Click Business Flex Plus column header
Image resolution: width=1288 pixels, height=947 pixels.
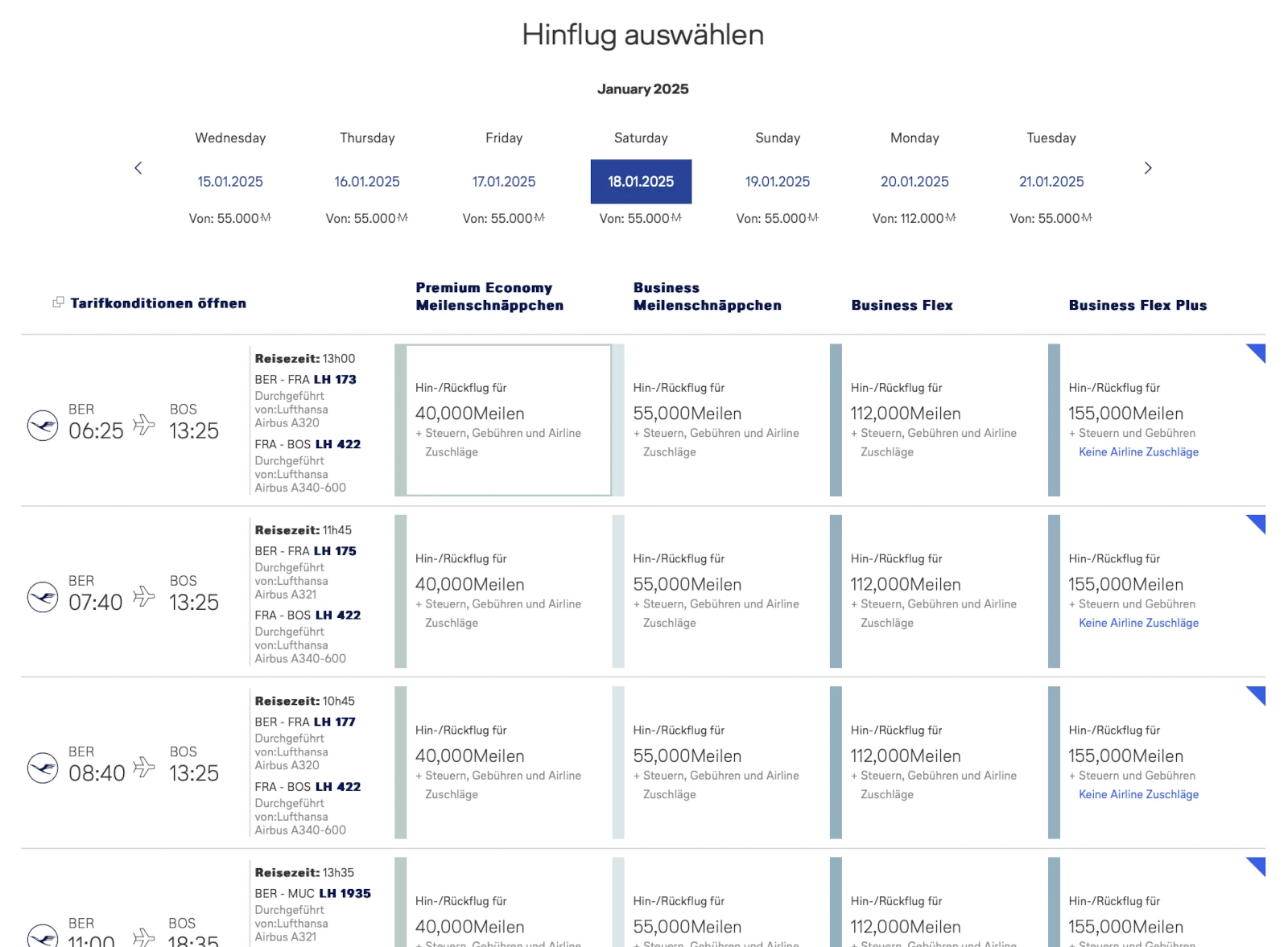coord(1137,305)
